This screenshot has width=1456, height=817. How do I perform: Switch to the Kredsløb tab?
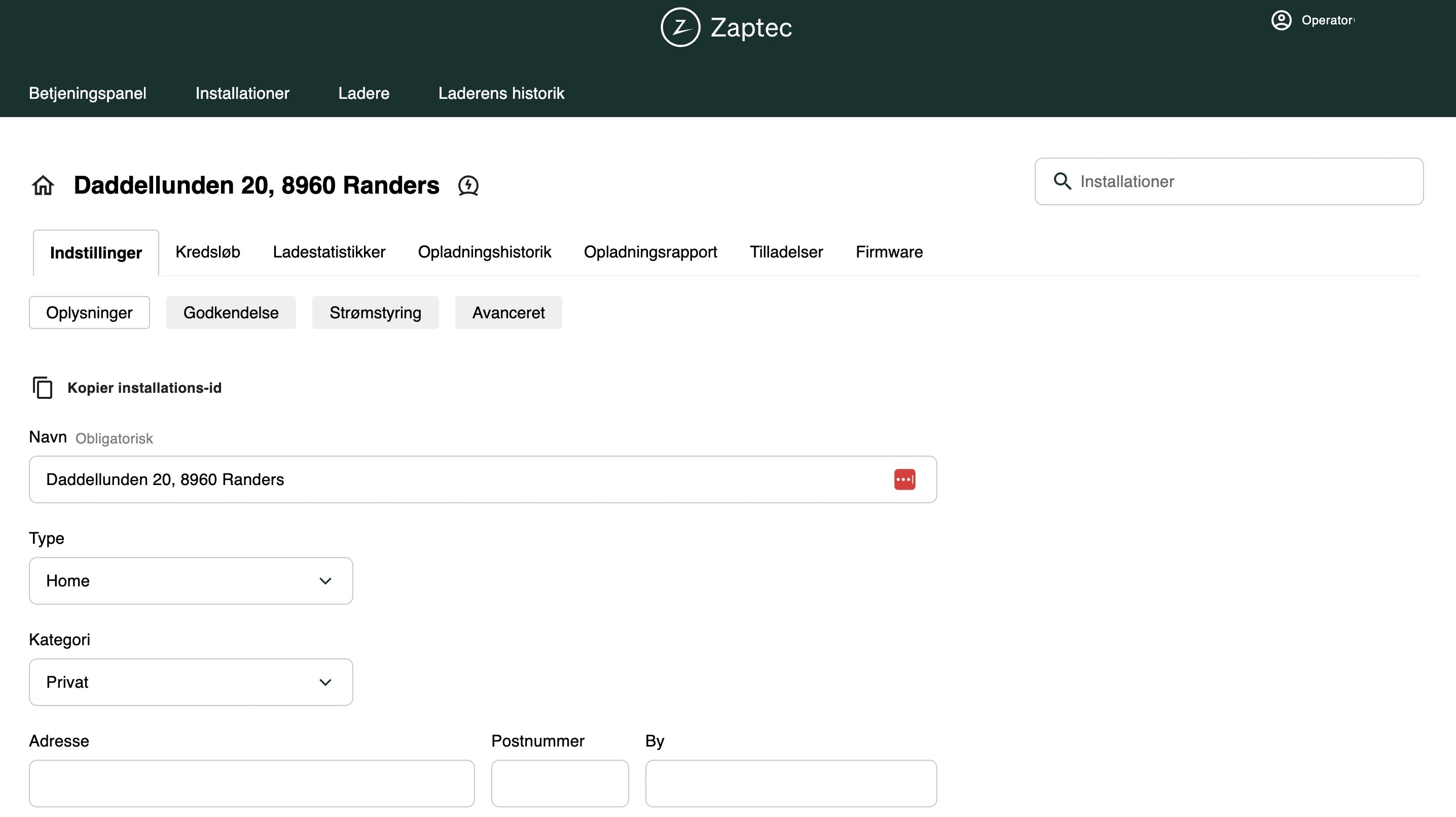(x=208, y=252)
